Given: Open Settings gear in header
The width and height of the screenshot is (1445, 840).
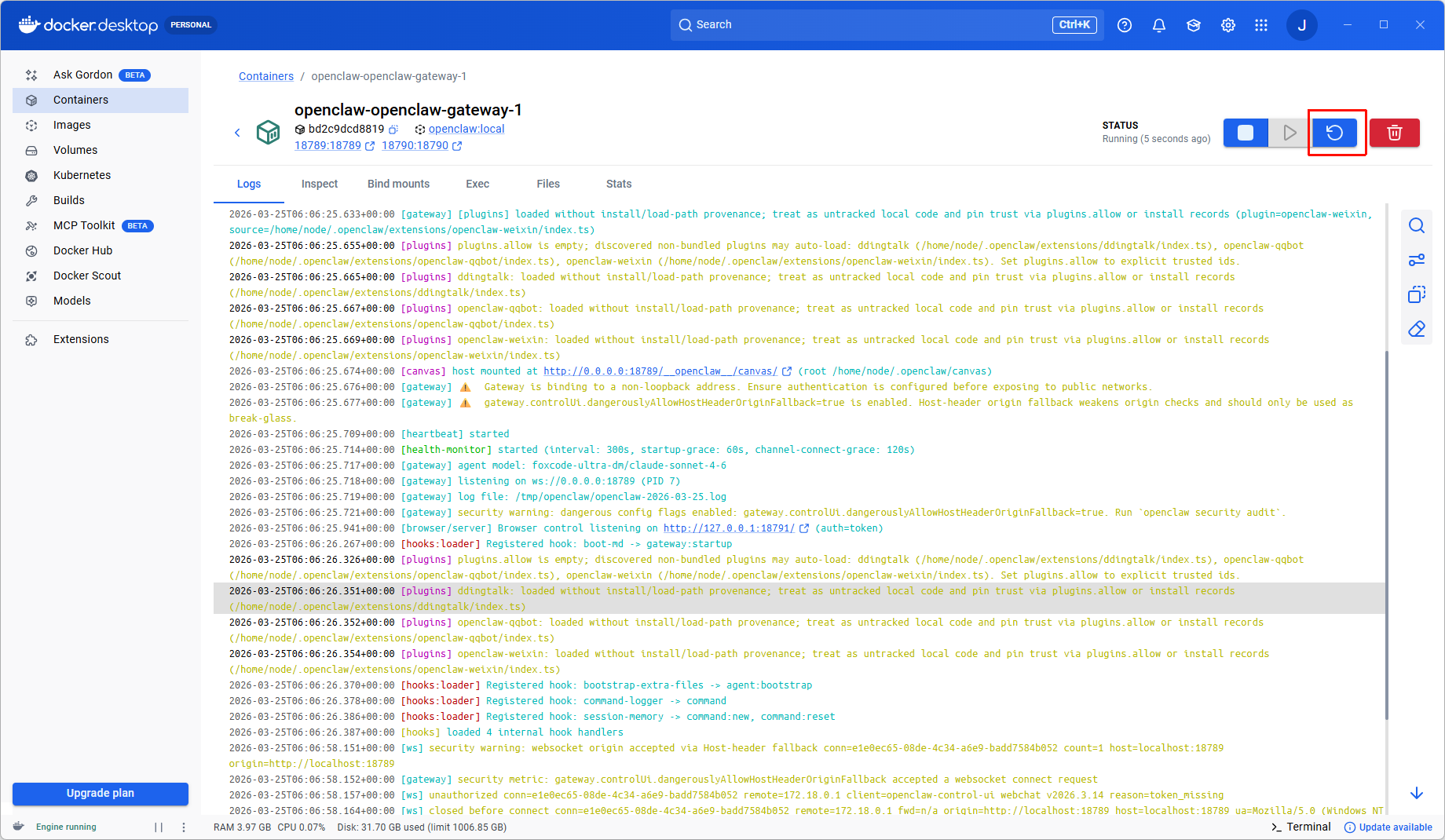Looking at the screenshot, I should pos(1228,25).
